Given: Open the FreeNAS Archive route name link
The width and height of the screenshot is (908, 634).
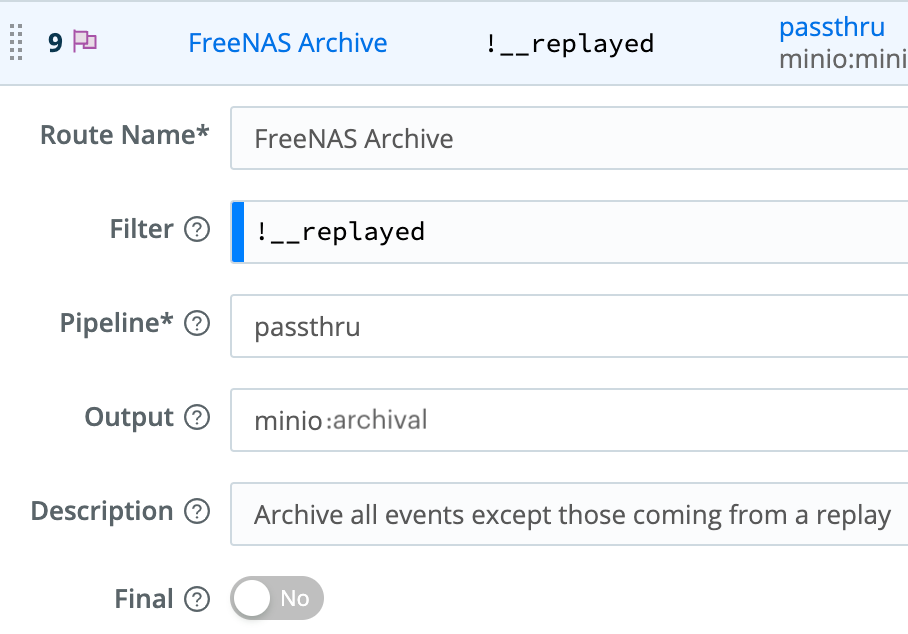Looking at the screenshot, I should [287, 43].
